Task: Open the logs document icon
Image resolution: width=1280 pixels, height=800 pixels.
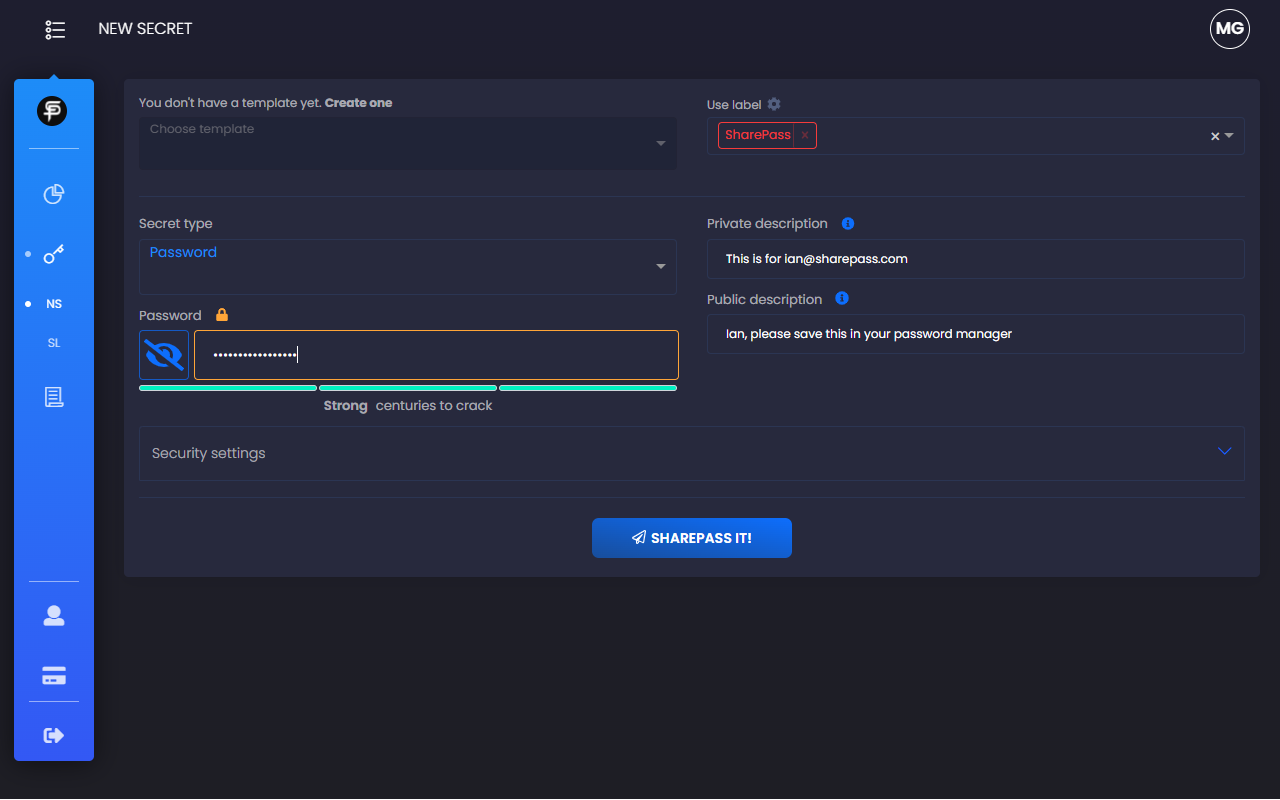Action: [x=54, y=398]
